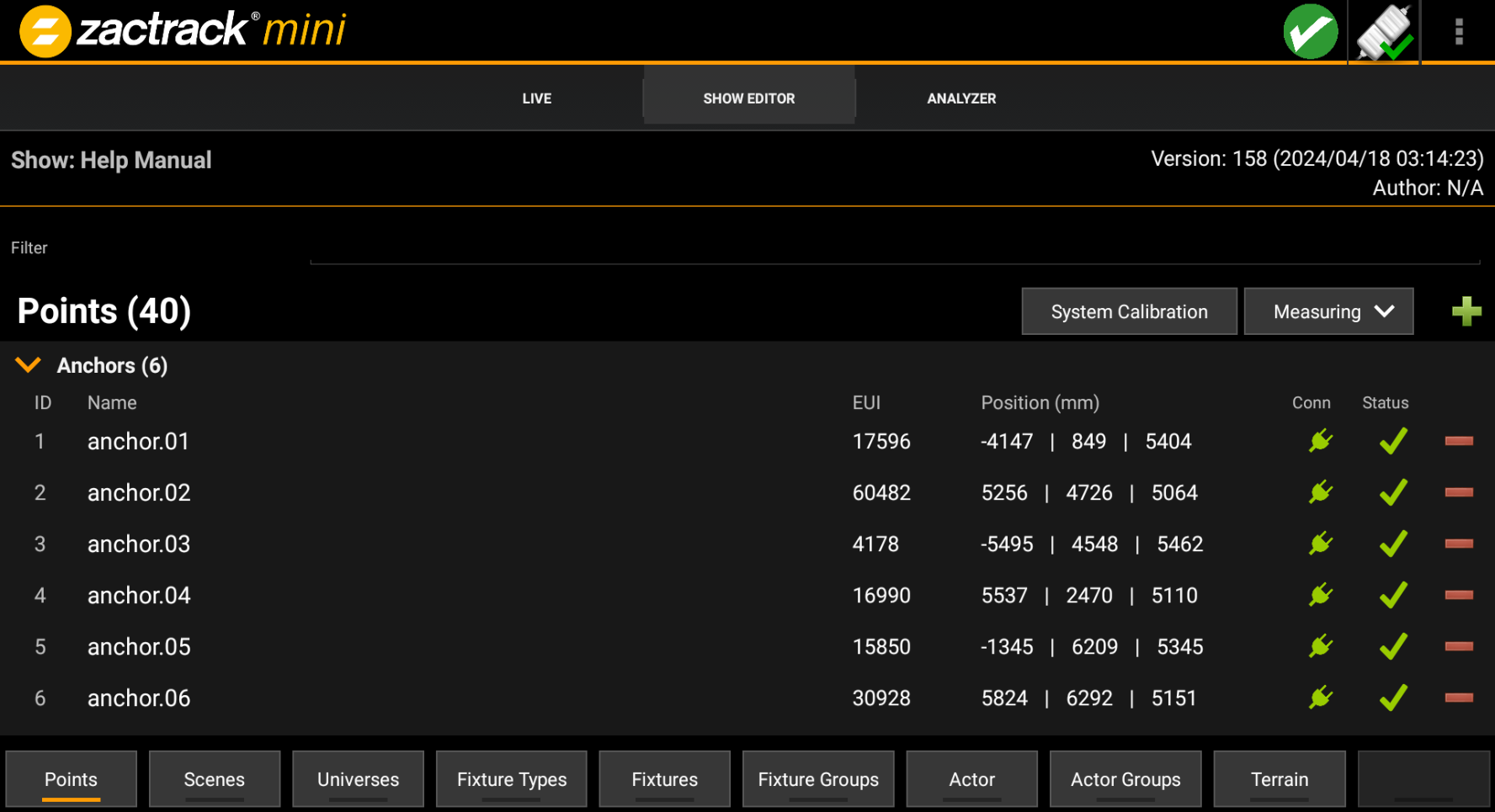Remove anchor.01 using its red minus icon
Image resolution: width=1495 pixels, height=812 pixels.
1459,441
